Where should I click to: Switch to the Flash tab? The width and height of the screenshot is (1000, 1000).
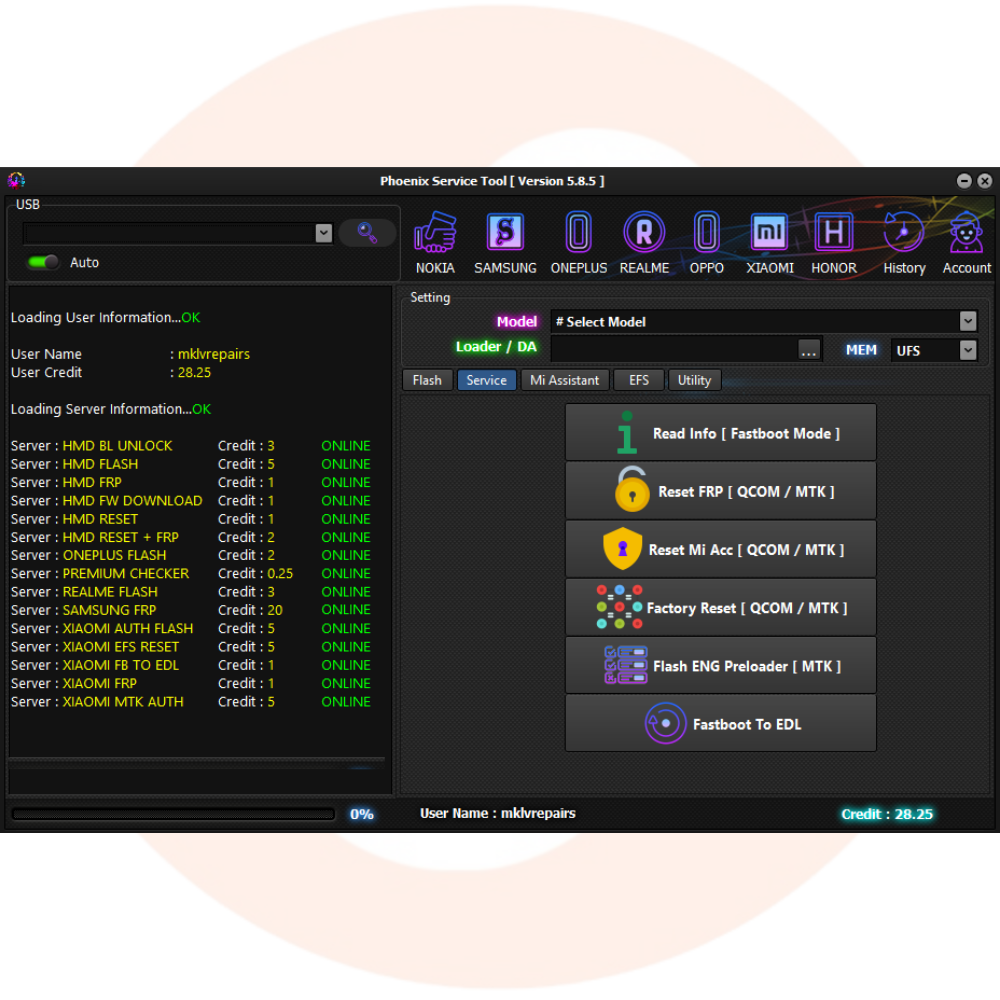tap(427, 380)
